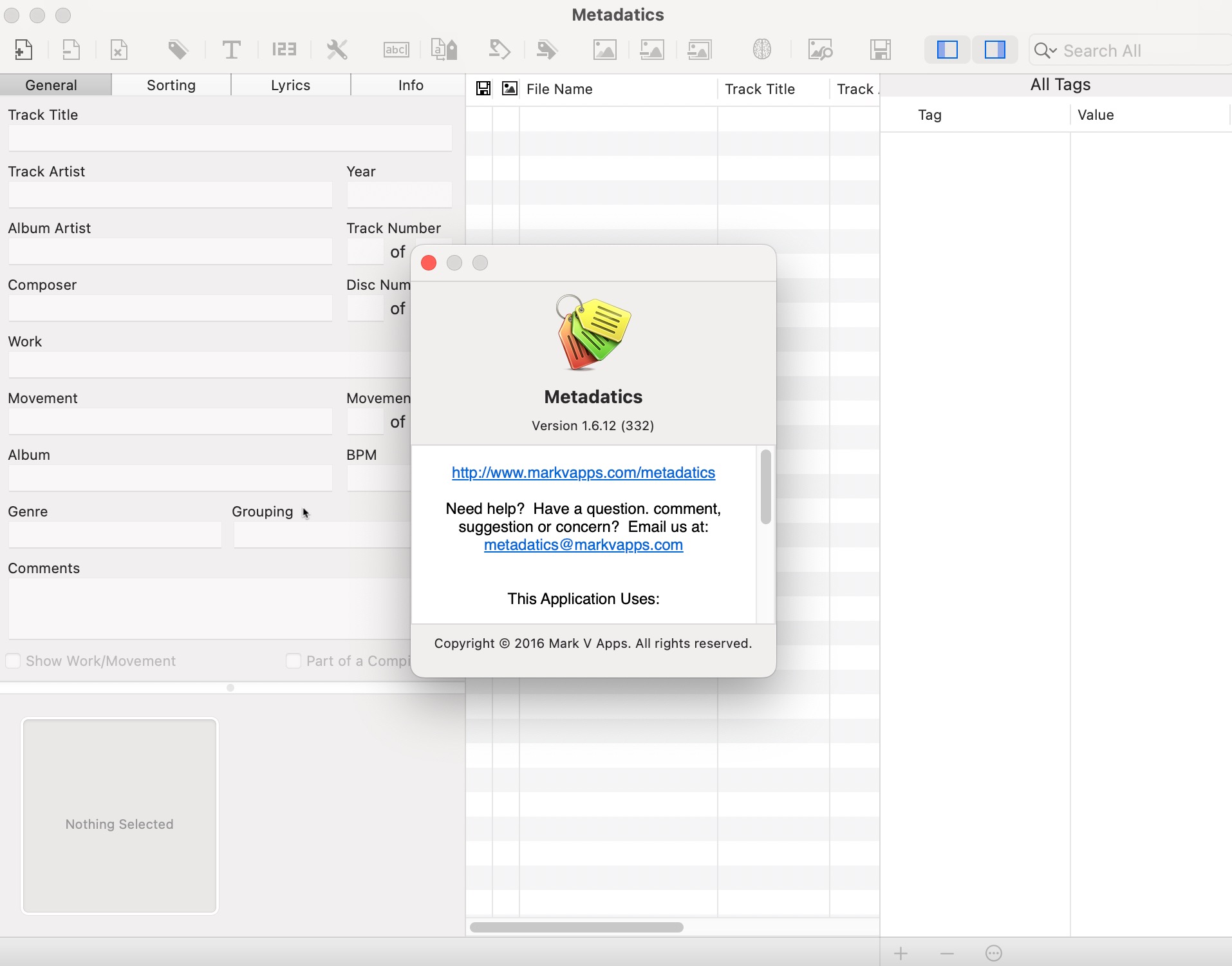
Task: Click the file list horizontal scrollbar
Action: pyautogui.click(x=577, y=927)
